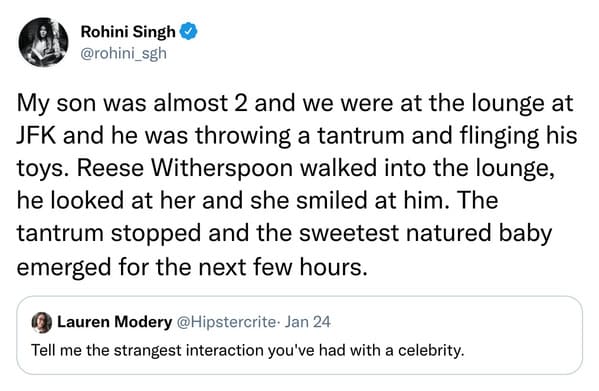This screenshot has height=391, width=599.
Task: Click the 'Tell me the strangest interaction' text
Action: coord(147,350)
